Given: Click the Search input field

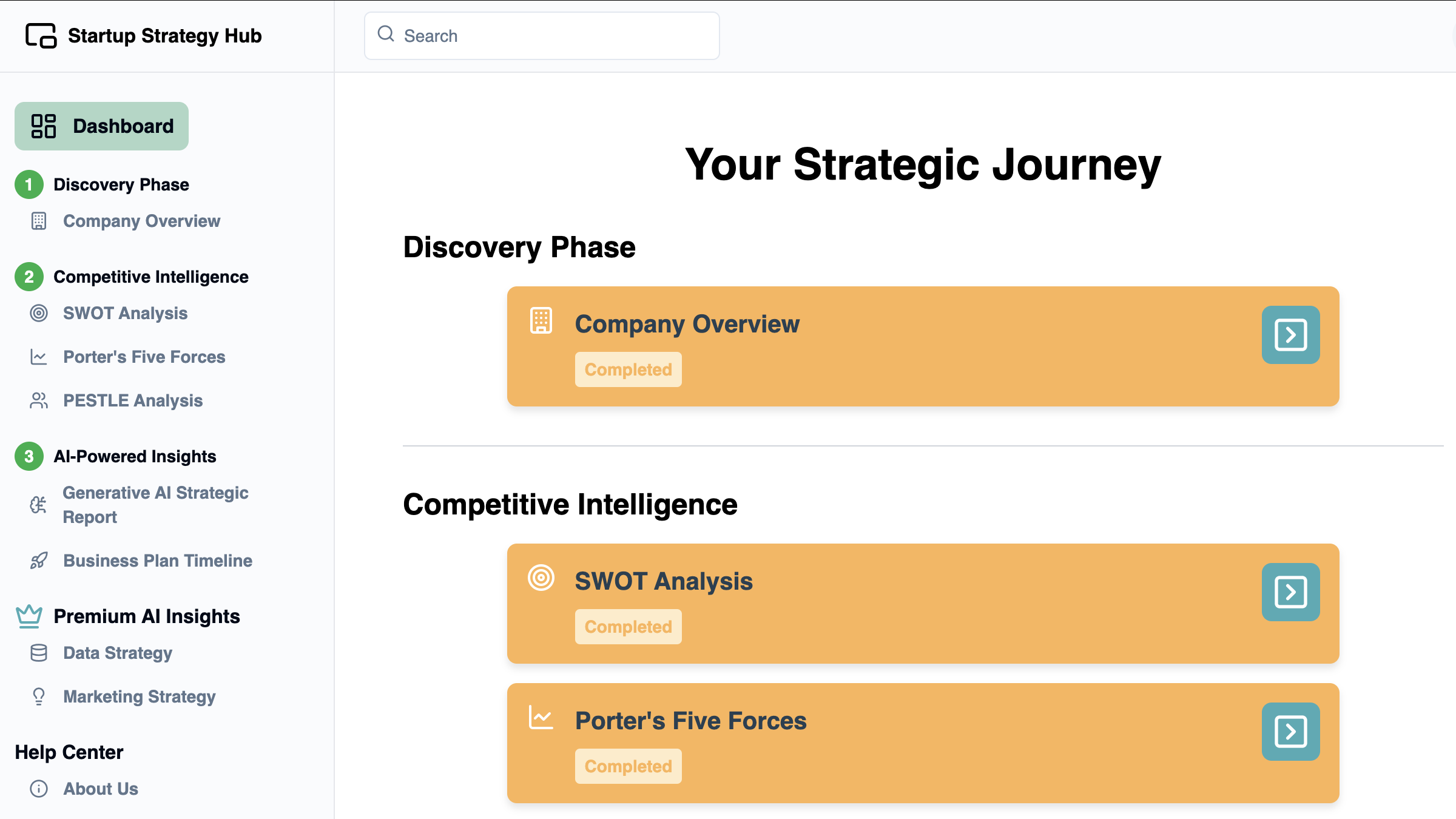Looking at the screenshot, I should (x=542, y=36).
